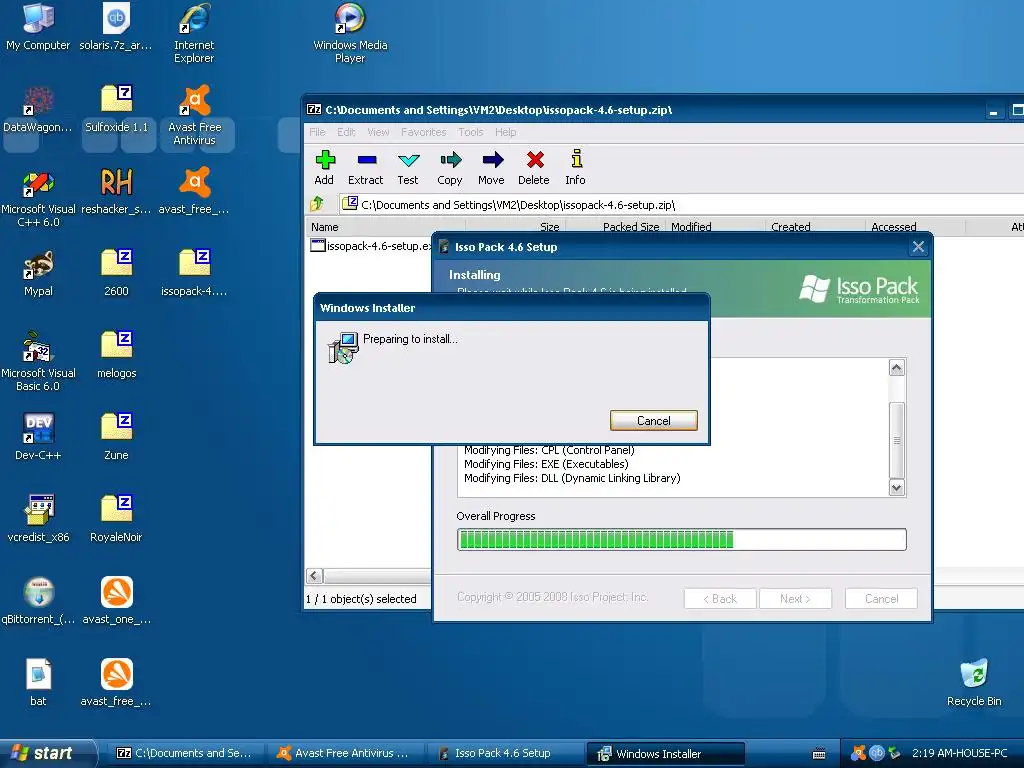1024x768 pixels.
Task: Switch to Isso Pack 4.6 Setup taskbar button
Action: 504,753
